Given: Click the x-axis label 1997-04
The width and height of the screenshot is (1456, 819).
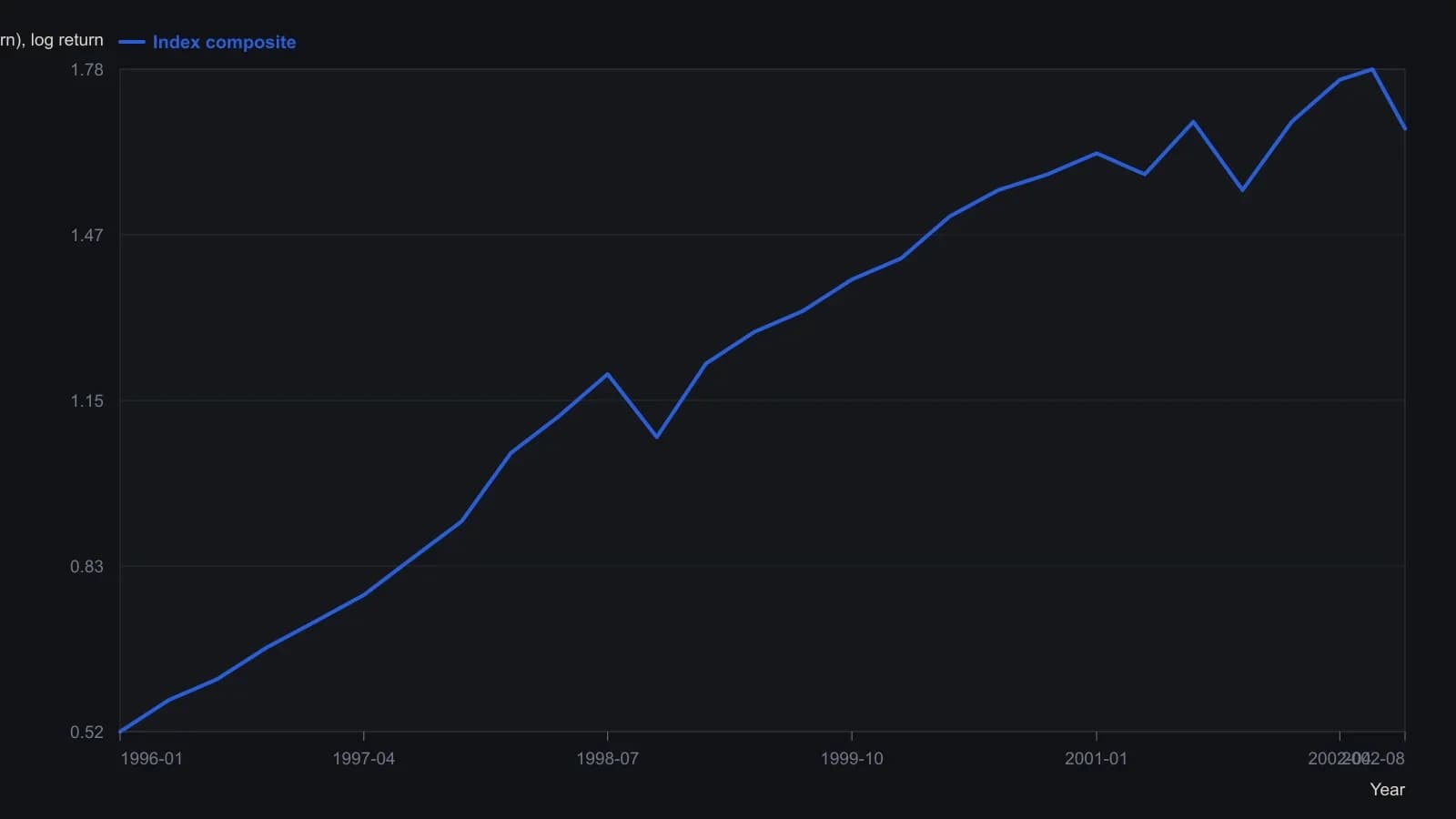Looking at the screenshot, I should coord(364,759).
